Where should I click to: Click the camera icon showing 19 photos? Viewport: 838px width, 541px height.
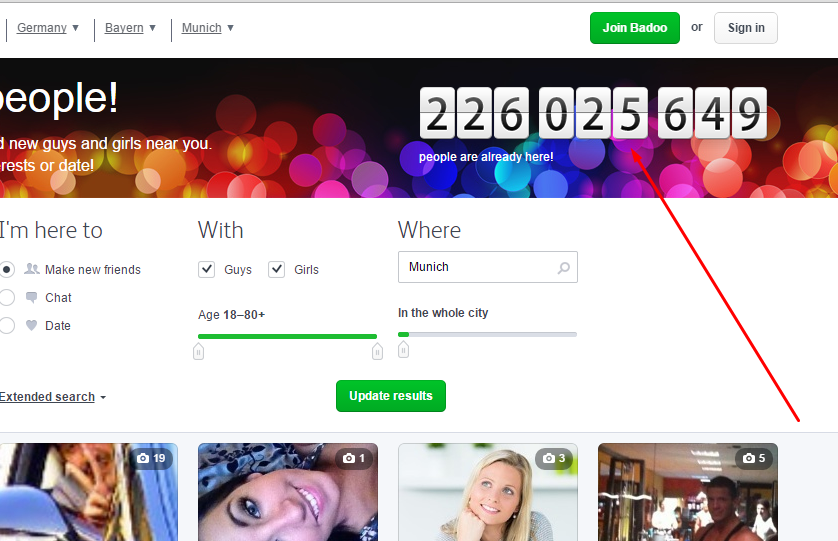coord(143,458)
